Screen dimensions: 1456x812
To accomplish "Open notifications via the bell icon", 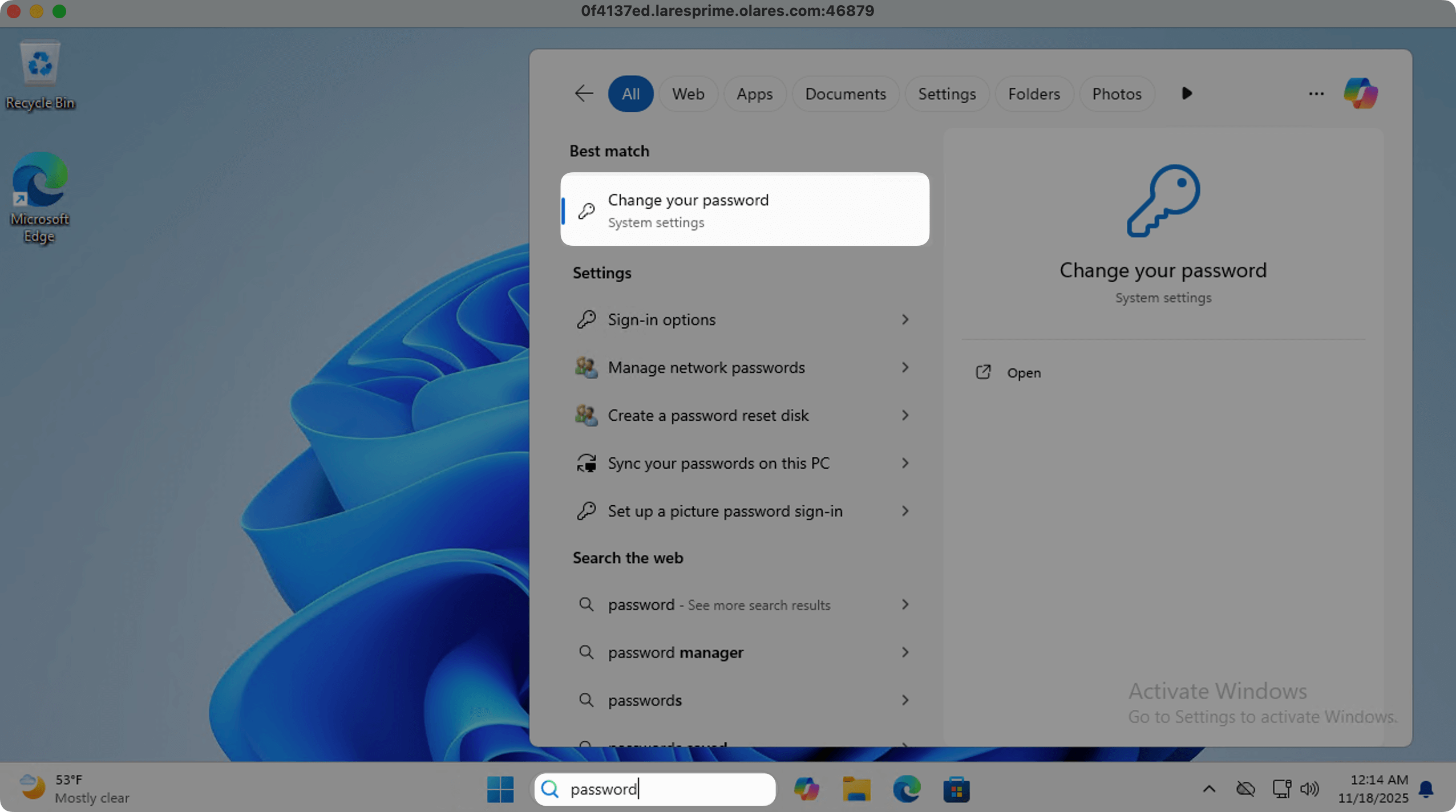I will point(1425,789).
